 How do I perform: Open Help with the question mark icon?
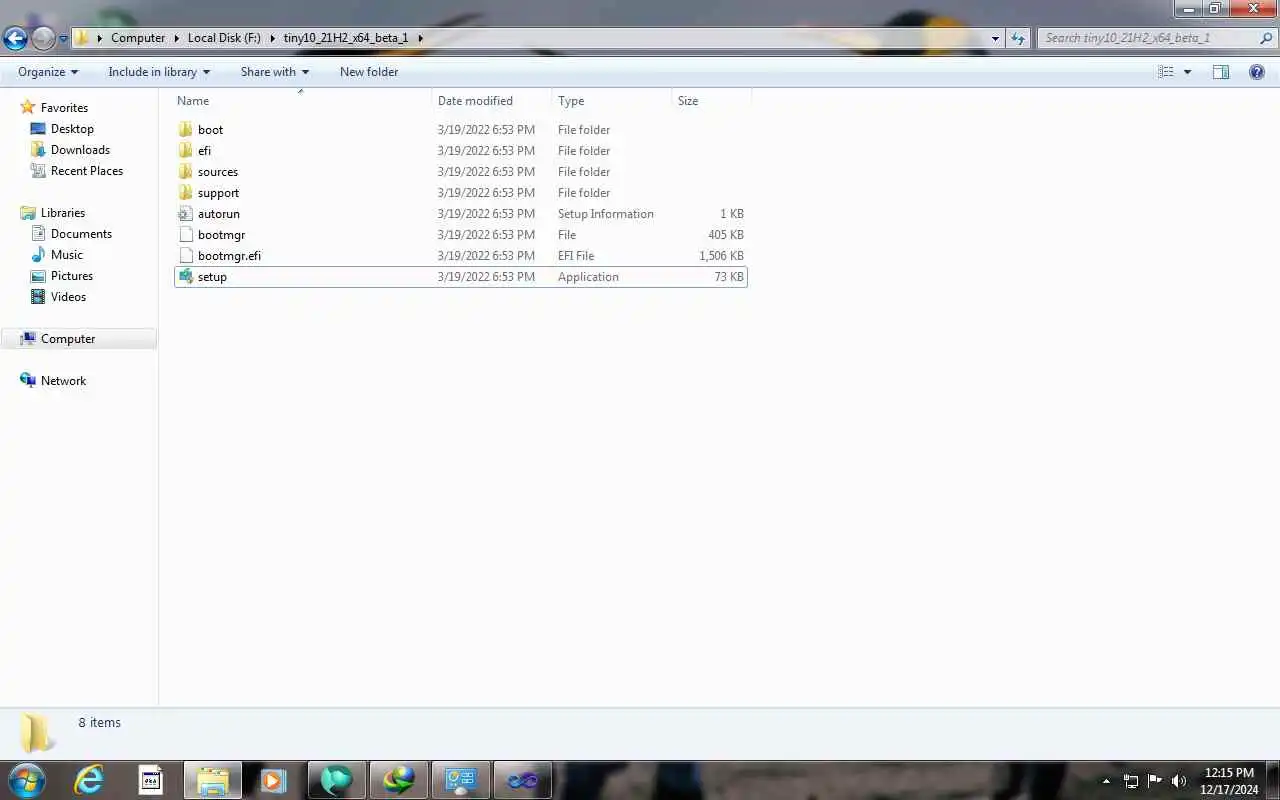point(1257,72)
